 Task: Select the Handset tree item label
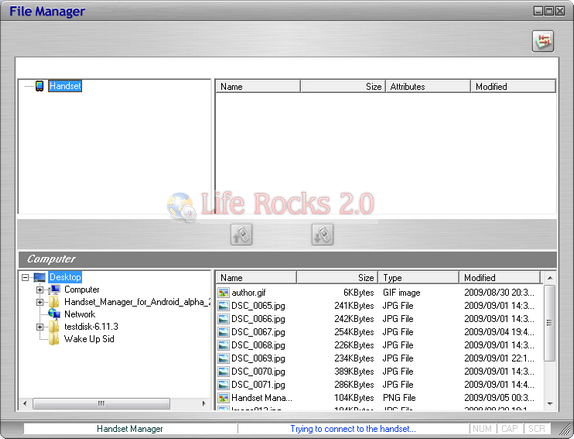pyautogui.click(x=65, y=86)
